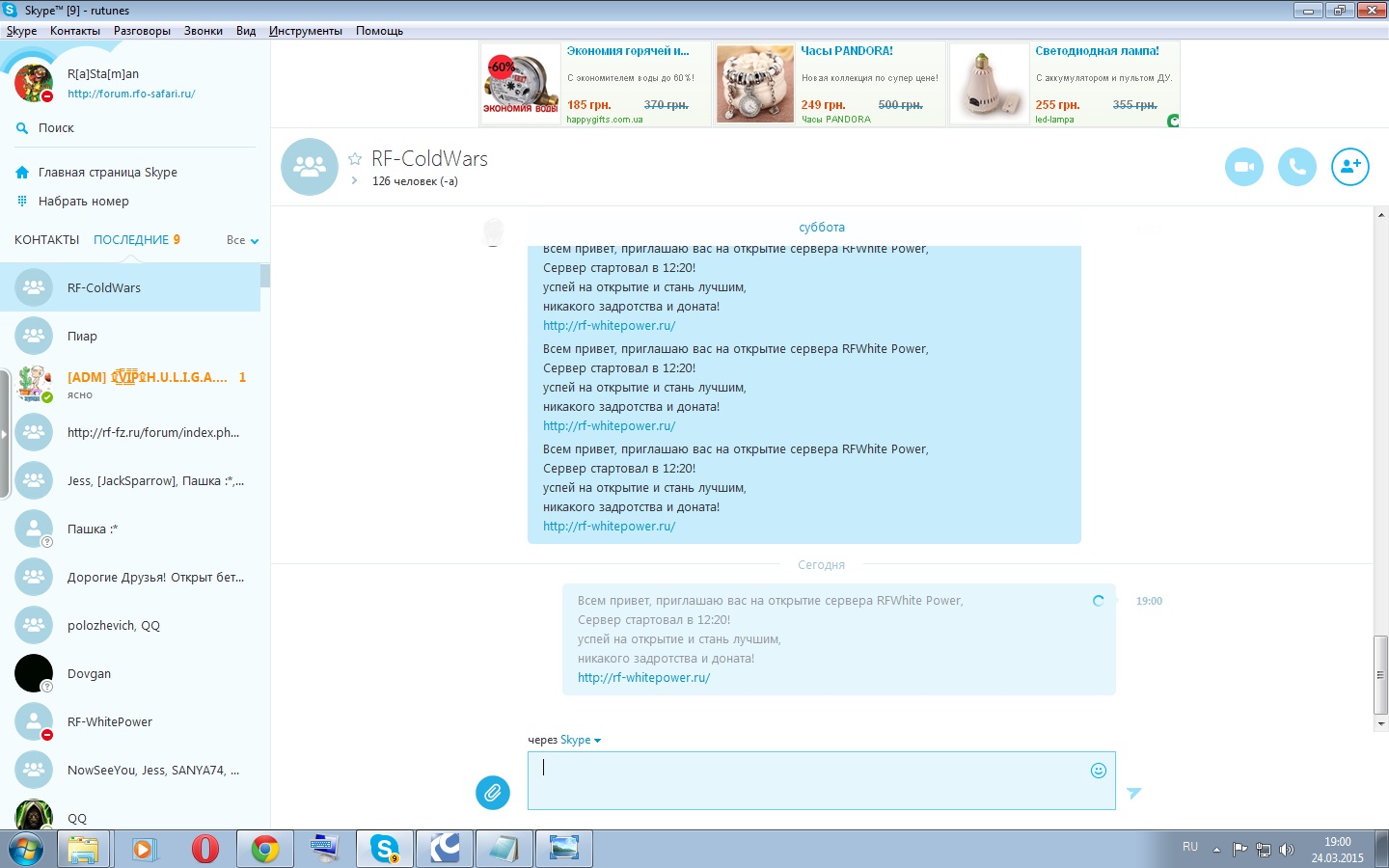Open Chrome from the taskbar
The width and height of the screenshot is (1389, 868).
264,850
